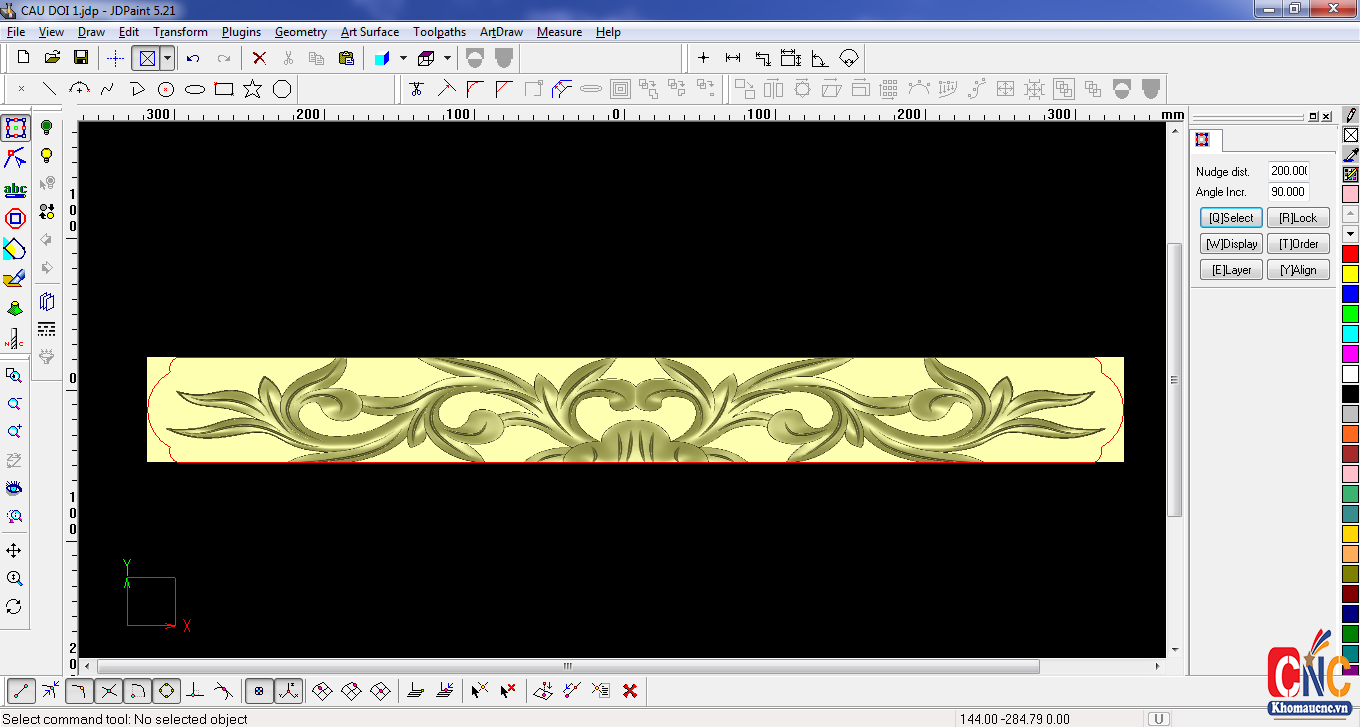Open dropdown arrow beside crossed-box view button
Screen dimensions: 1360x728
pos(167,58)
